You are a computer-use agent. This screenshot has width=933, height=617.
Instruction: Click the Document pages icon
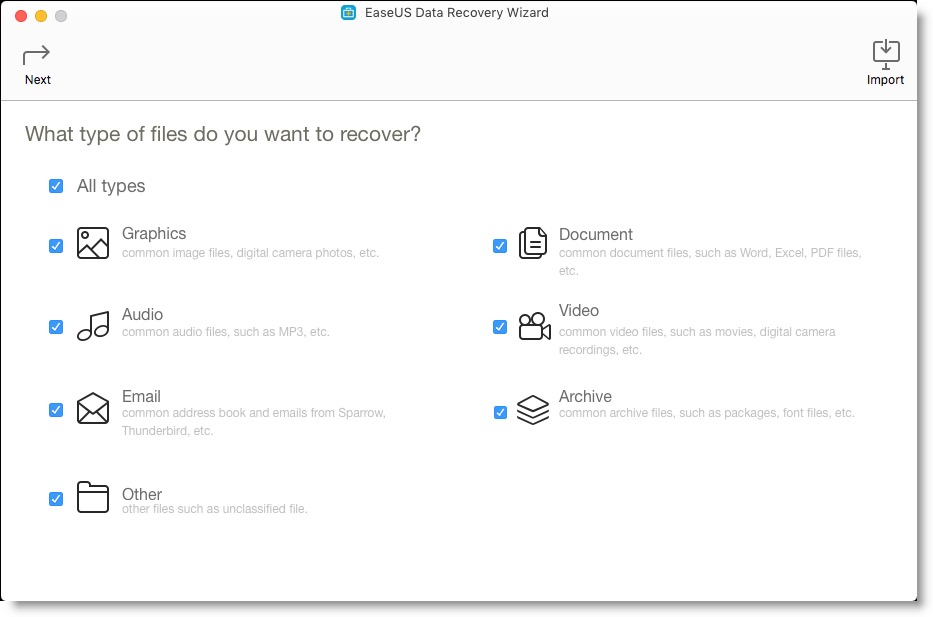point(533,243)
